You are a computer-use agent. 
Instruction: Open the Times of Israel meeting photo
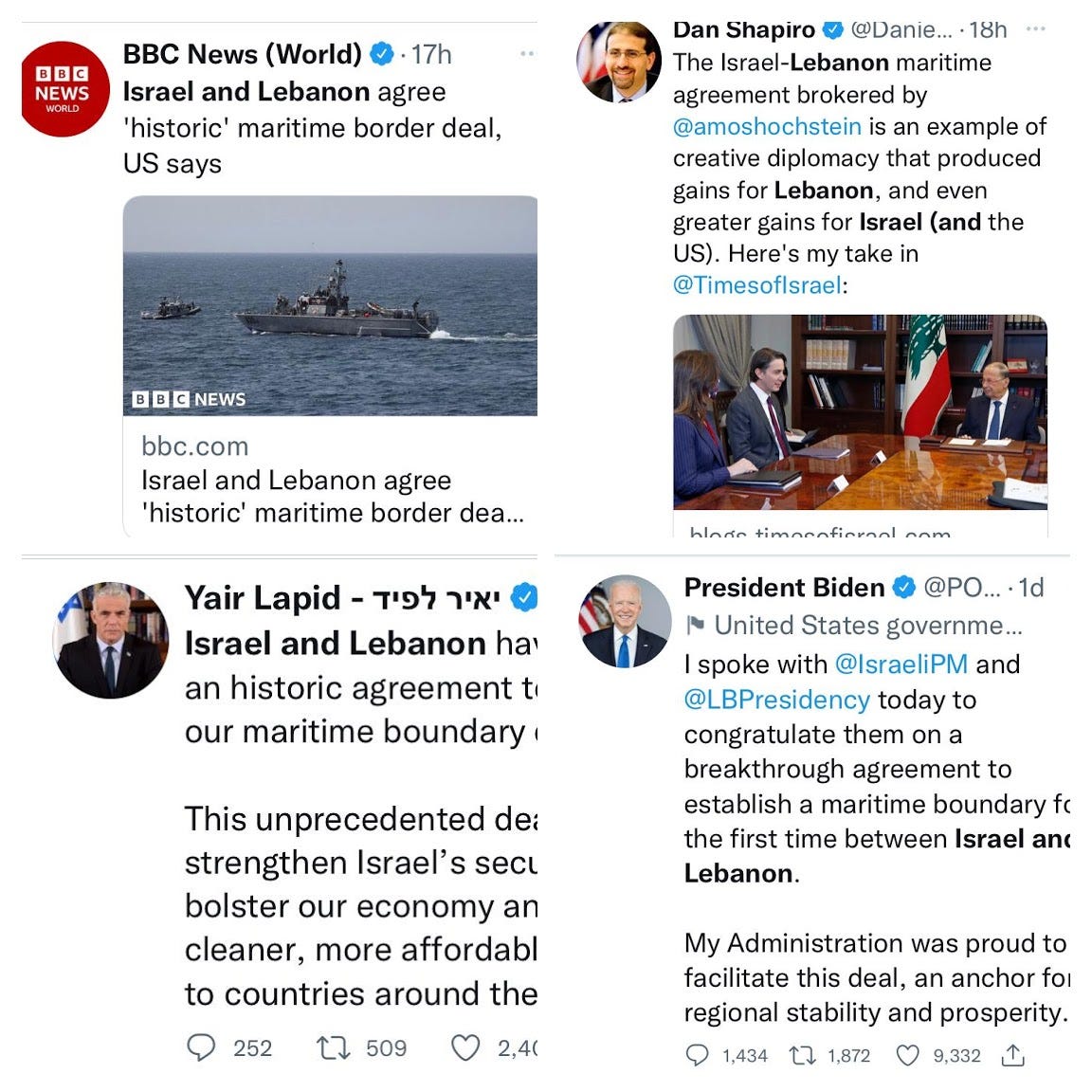[x=860, y=412]
